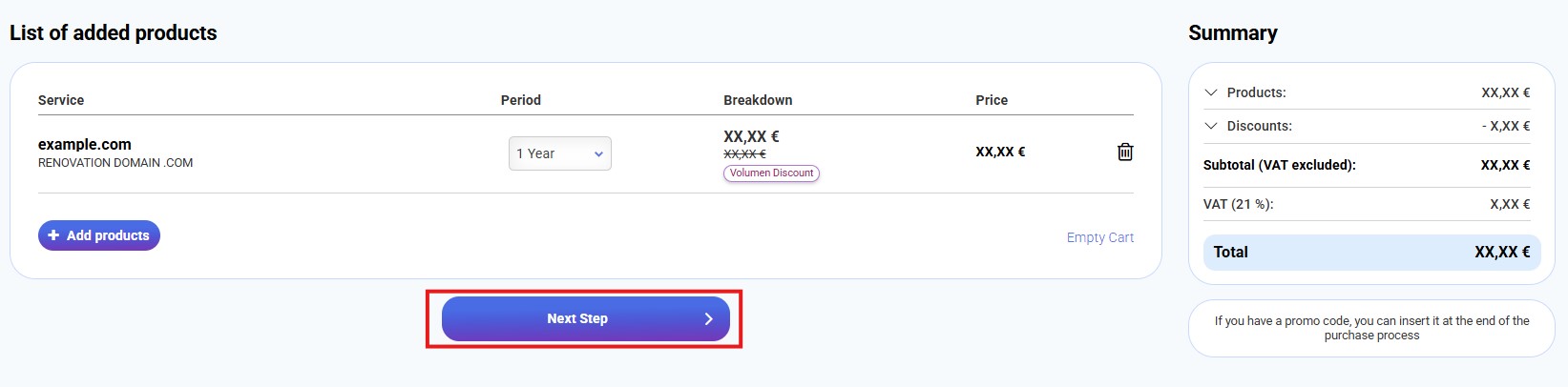Select the example.com domain name

pos(85,144)
